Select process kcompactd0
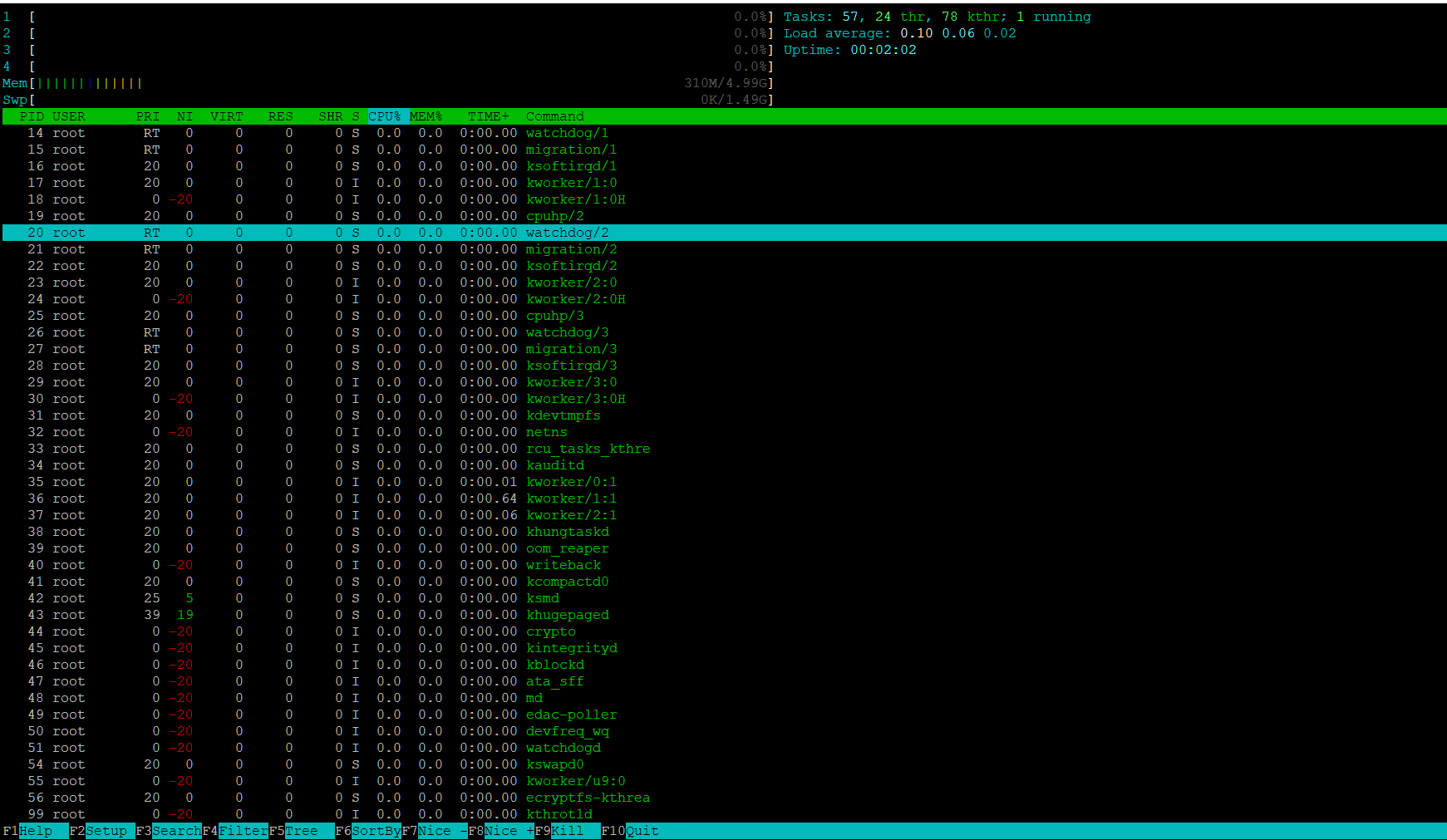The image size is (1447, 840). tap(724, 582)
